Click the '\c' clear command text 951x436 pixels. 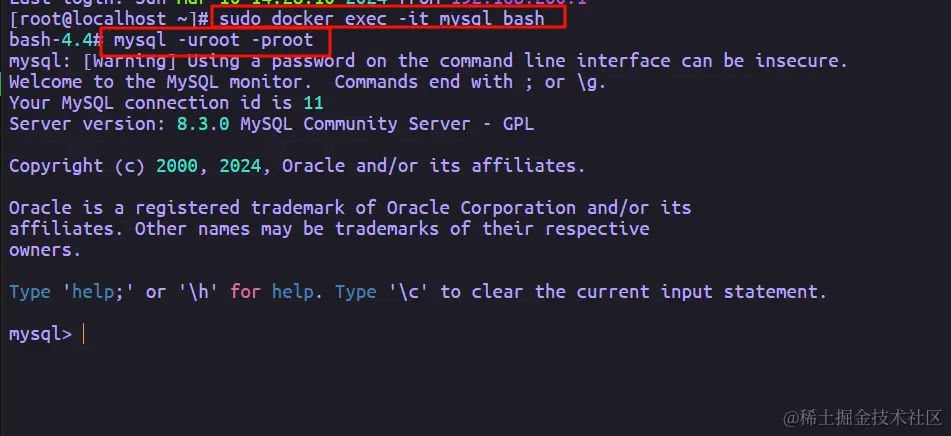coord(407,292)
